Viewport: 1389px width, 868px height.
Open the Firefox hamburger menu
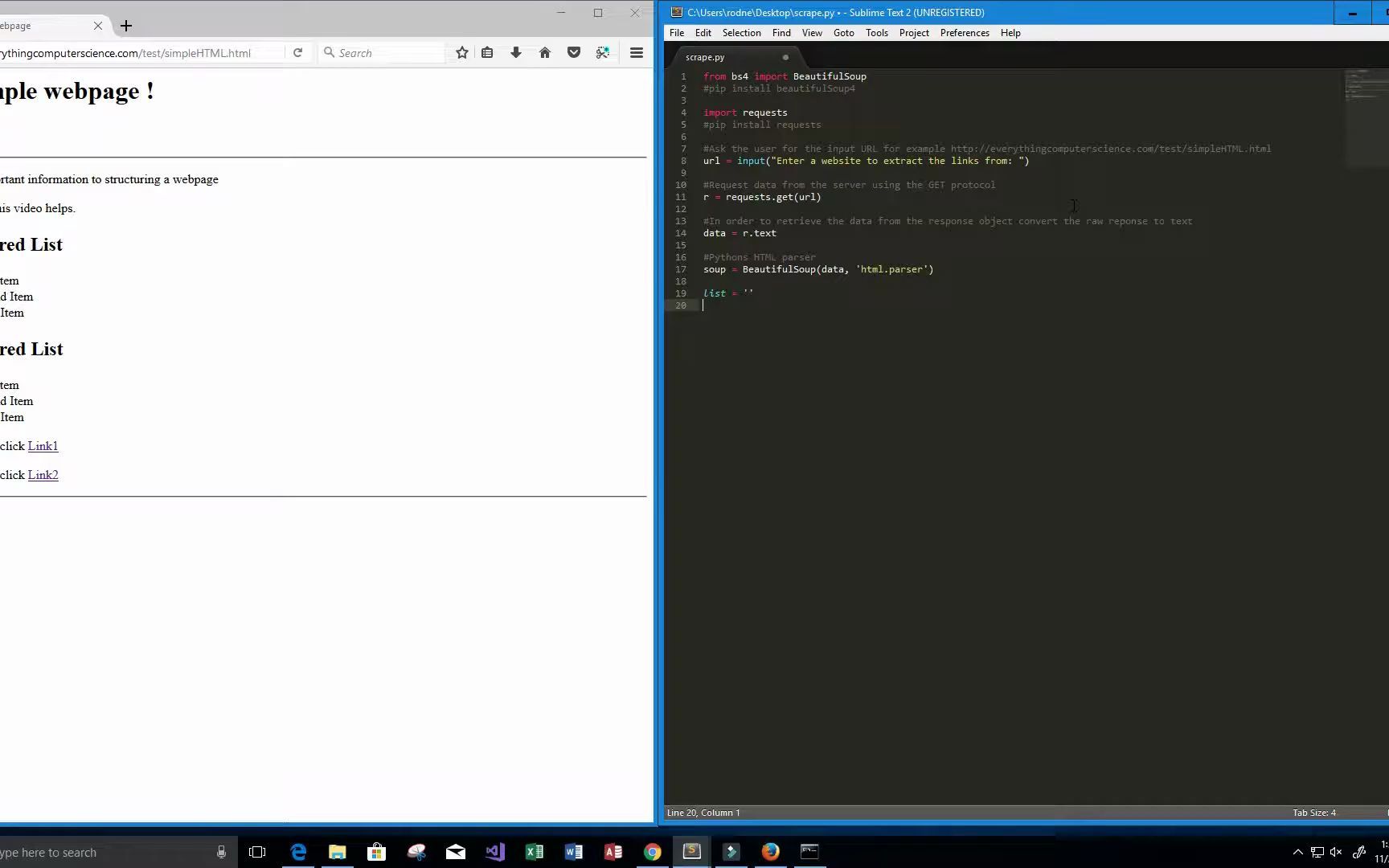pos(636,52)
